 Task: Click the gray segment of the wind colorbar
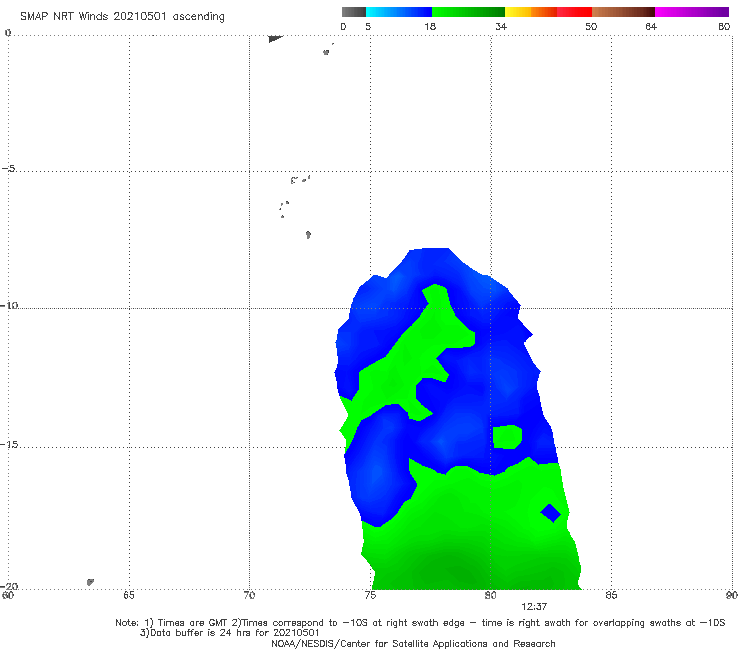point(353,12)
